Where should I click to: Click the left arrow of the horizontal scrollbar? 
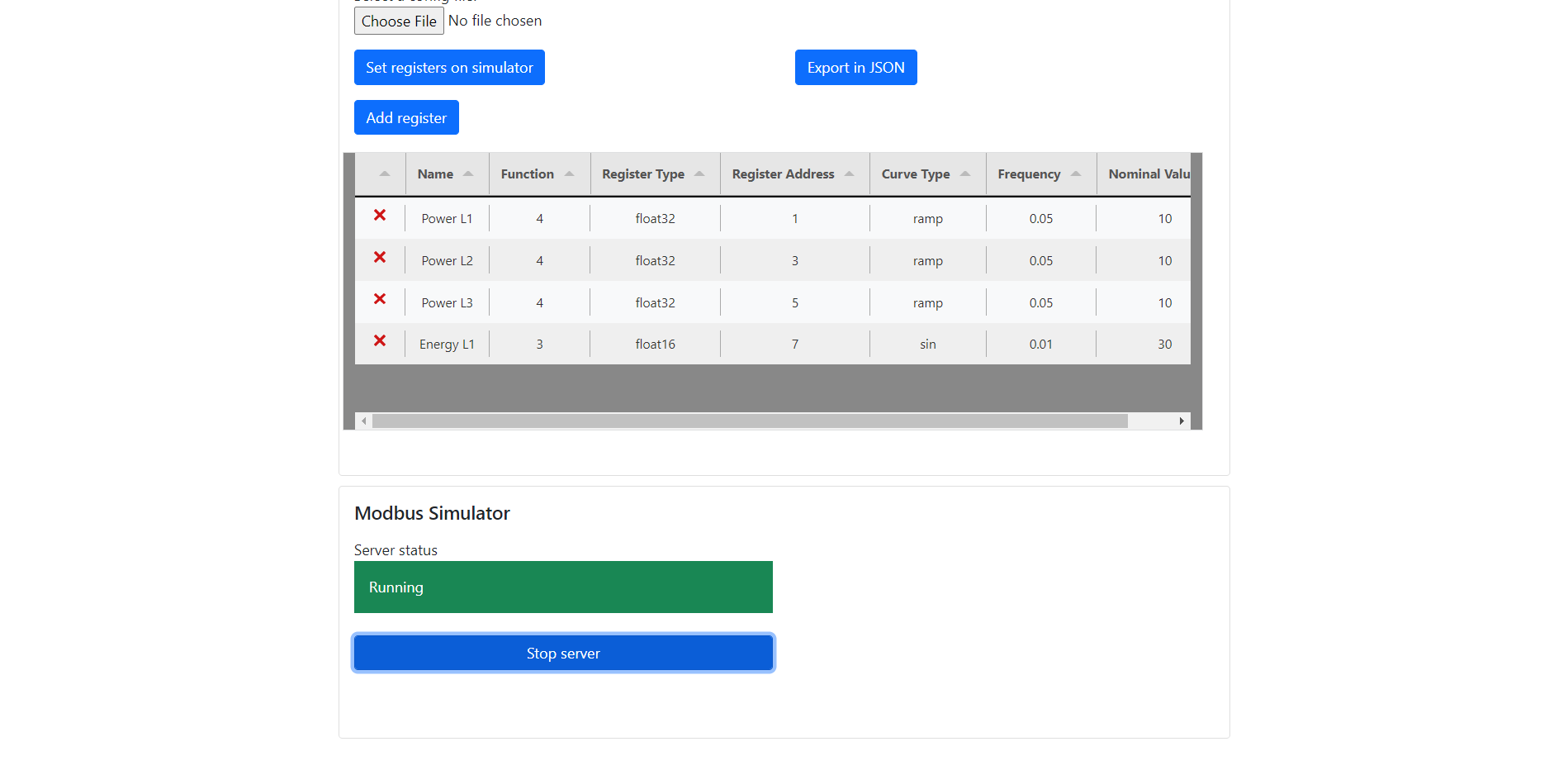click(x=363, y=421)
